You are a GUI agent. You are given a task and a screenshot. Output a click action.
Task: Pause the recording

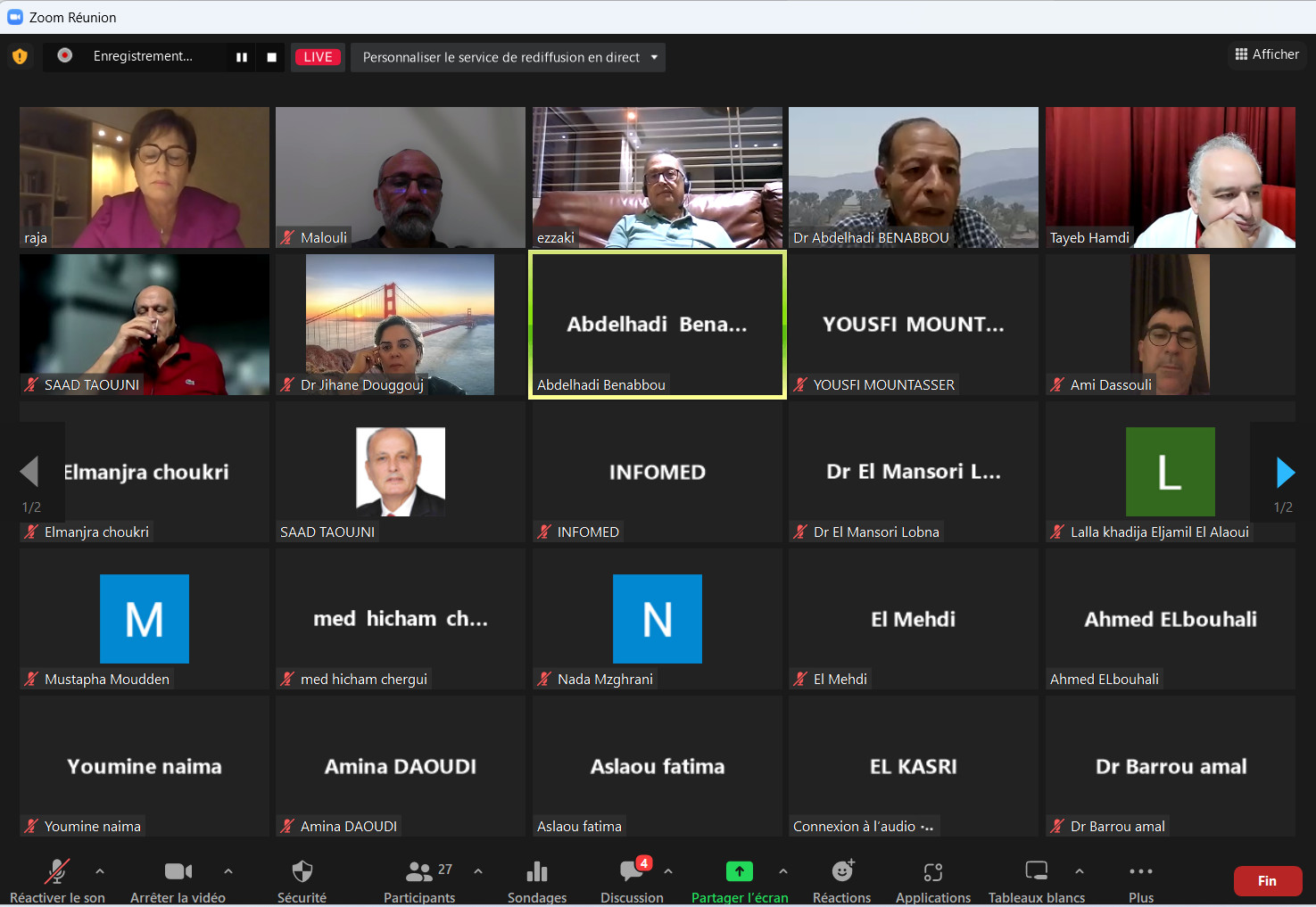click(x=241, y=57)
